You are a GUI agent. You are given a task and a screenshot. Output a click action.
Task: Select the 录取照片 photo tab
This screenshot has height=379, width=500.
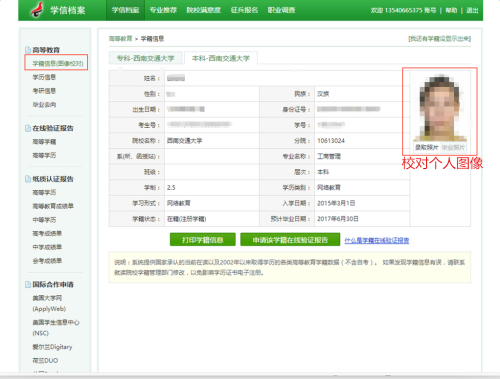[x=427, y=147]
